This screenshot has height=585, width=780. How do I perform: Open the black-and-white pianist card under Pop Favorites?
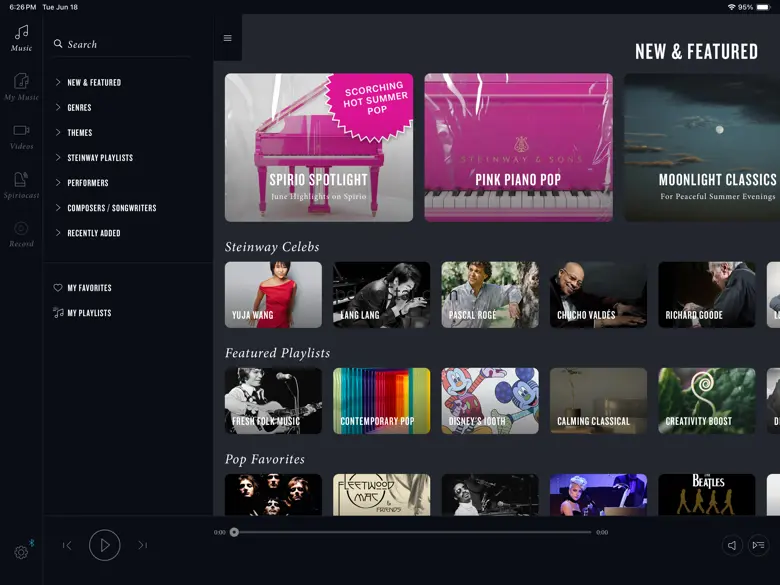[490, 495]
